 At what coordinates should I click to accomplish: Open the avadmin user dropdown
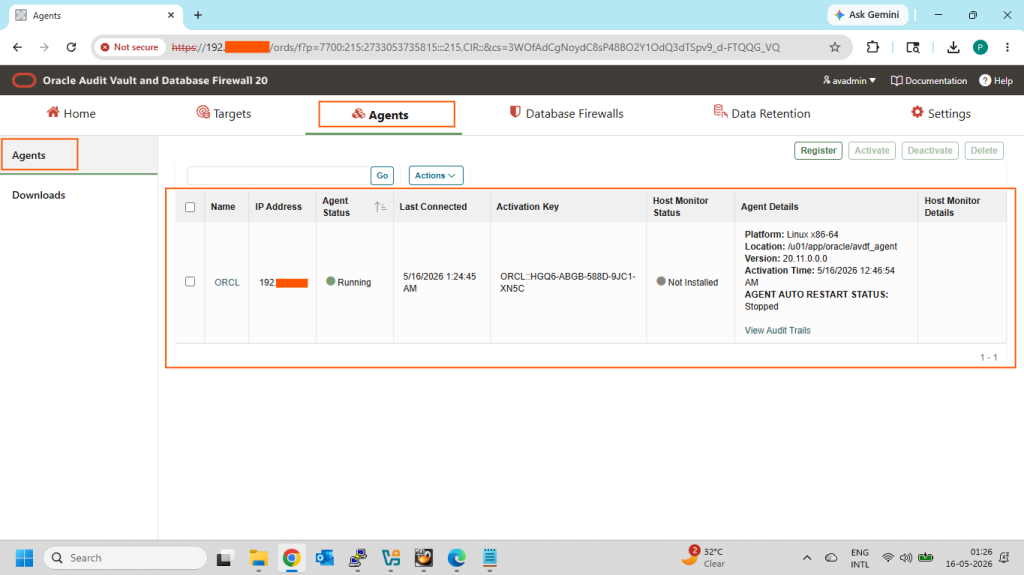[849, 80]
